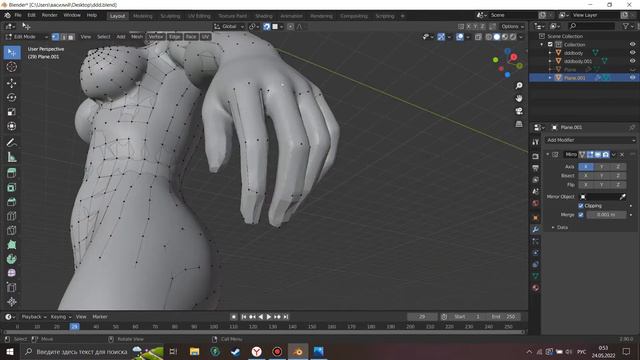Hide dddbody.001 object with eye icon
Screen dimensions: 640x360
tap(632, 61)
